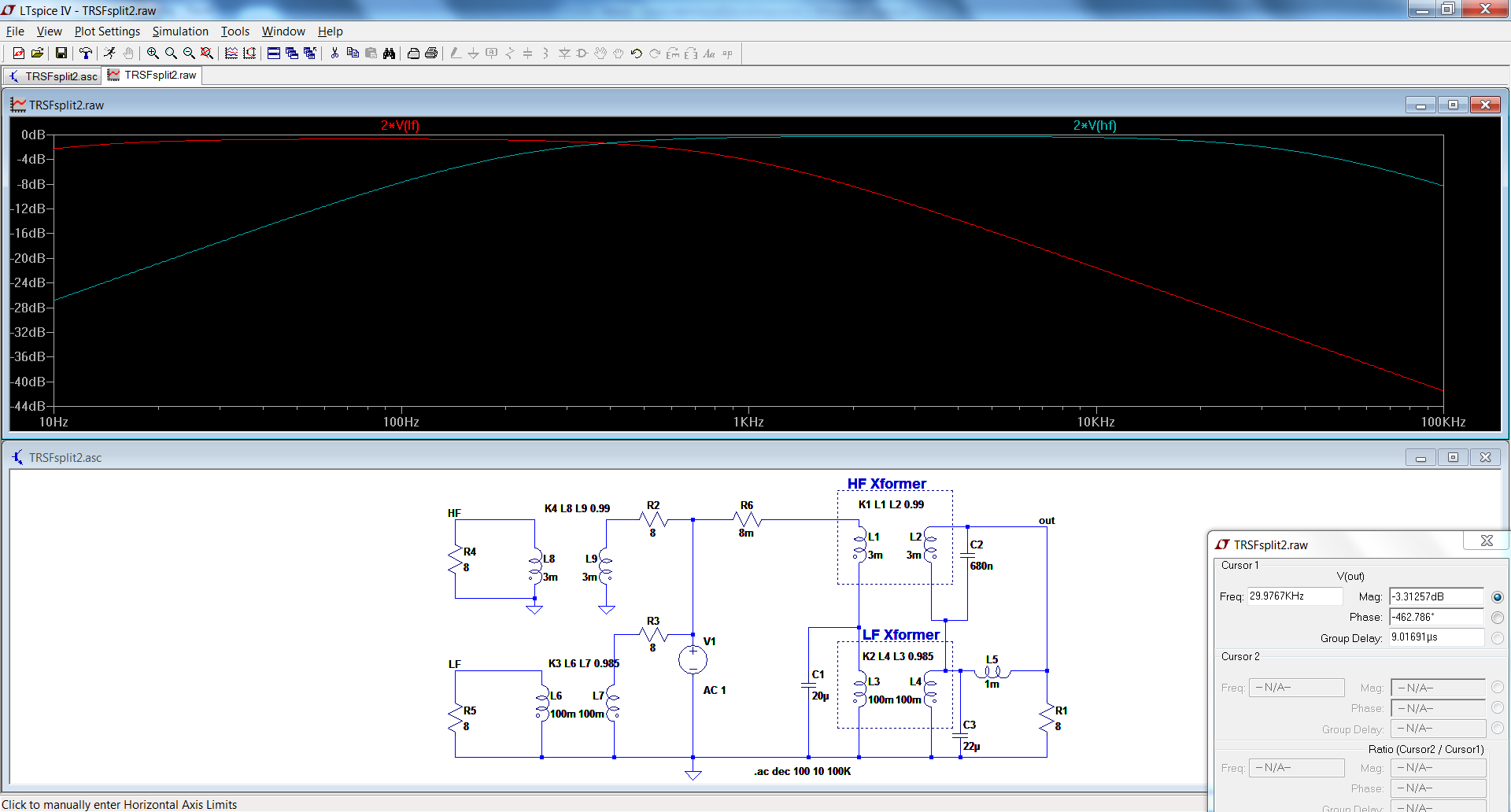Click the Redo arrow icon
1511x812 pixels.
(655, 54)
